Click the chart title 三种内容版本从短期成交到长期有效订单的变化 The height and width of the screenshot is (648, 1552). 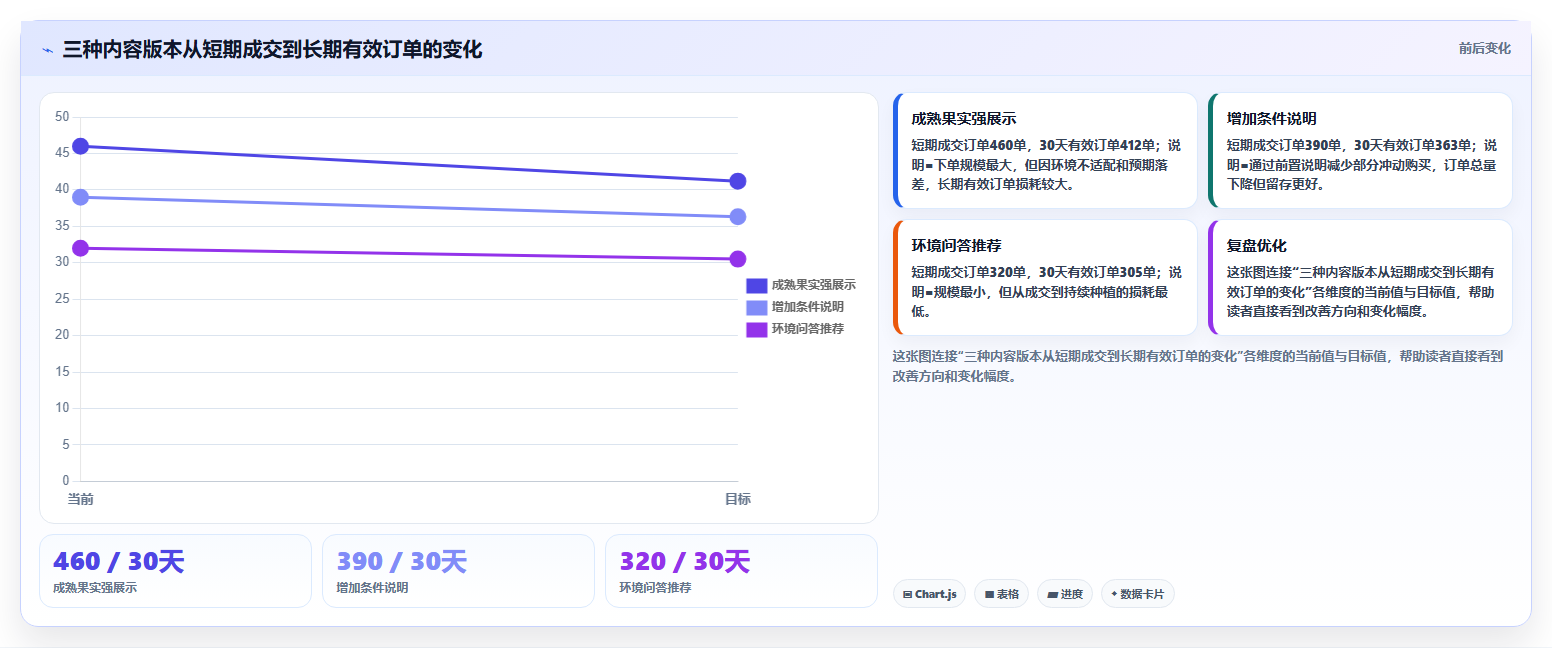pyautogui.click(x=272, y=49)
